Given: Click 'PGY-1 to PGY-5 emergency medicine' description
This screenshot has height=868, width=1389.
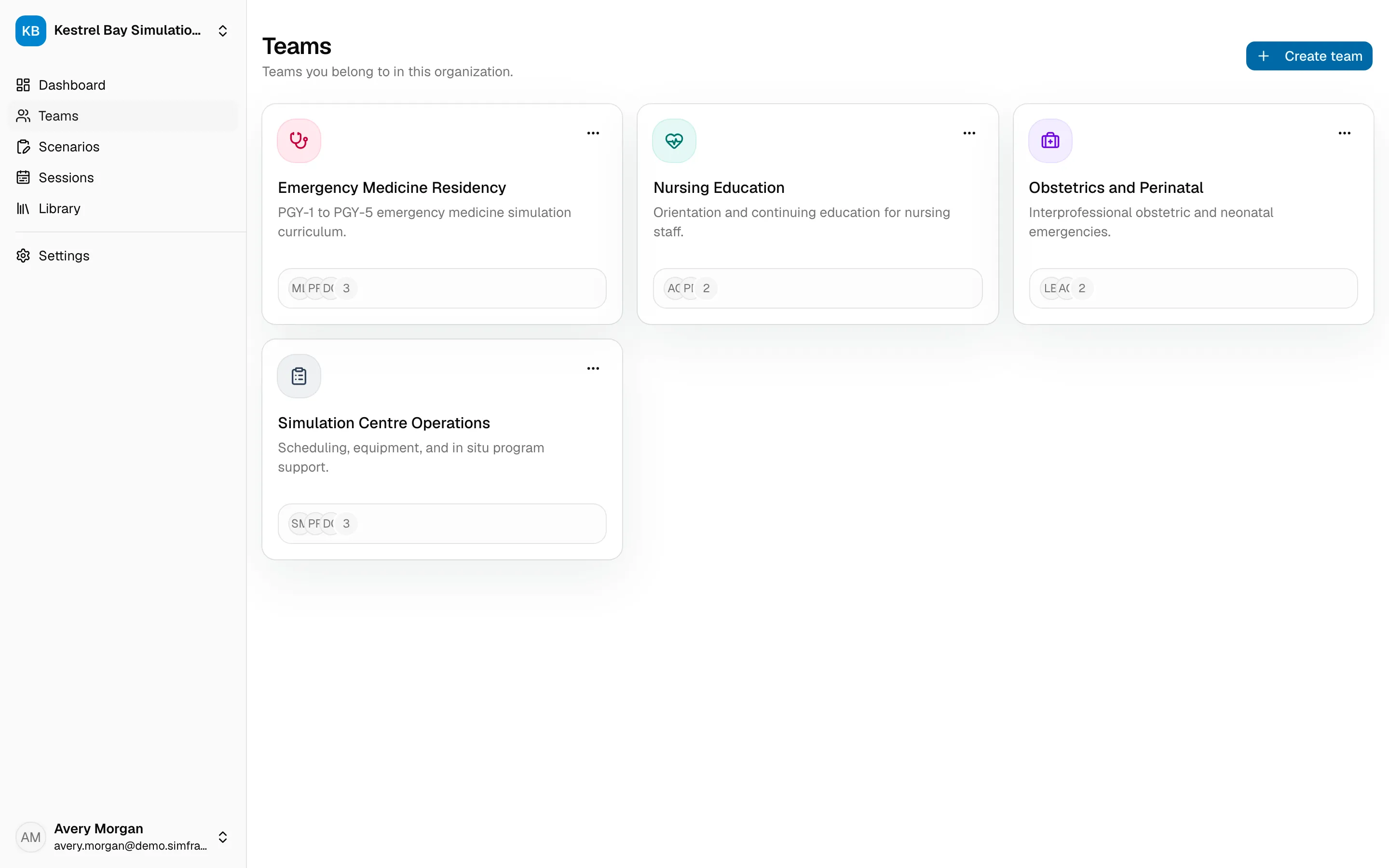Looking at the screenshot, I should tap(424, 222).
